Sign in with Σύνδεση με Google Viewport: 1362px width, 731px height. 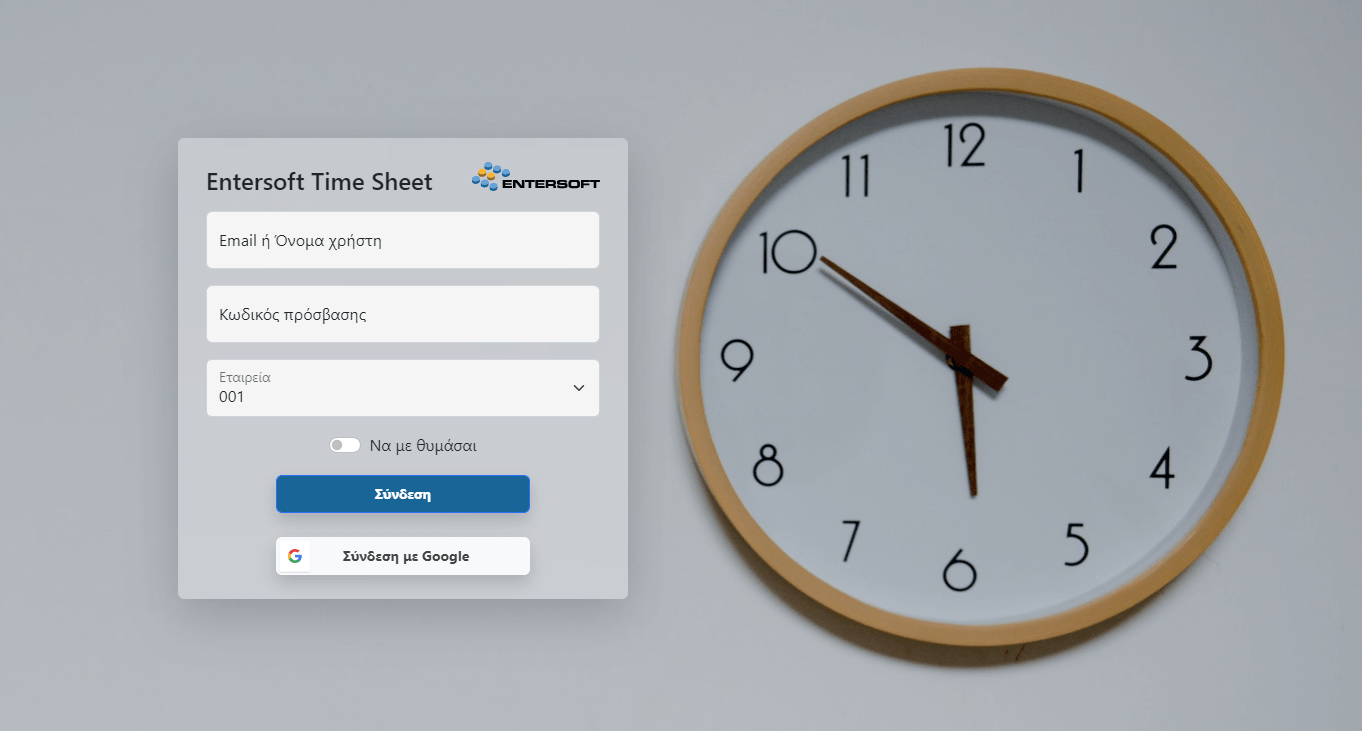pos(403,556)
